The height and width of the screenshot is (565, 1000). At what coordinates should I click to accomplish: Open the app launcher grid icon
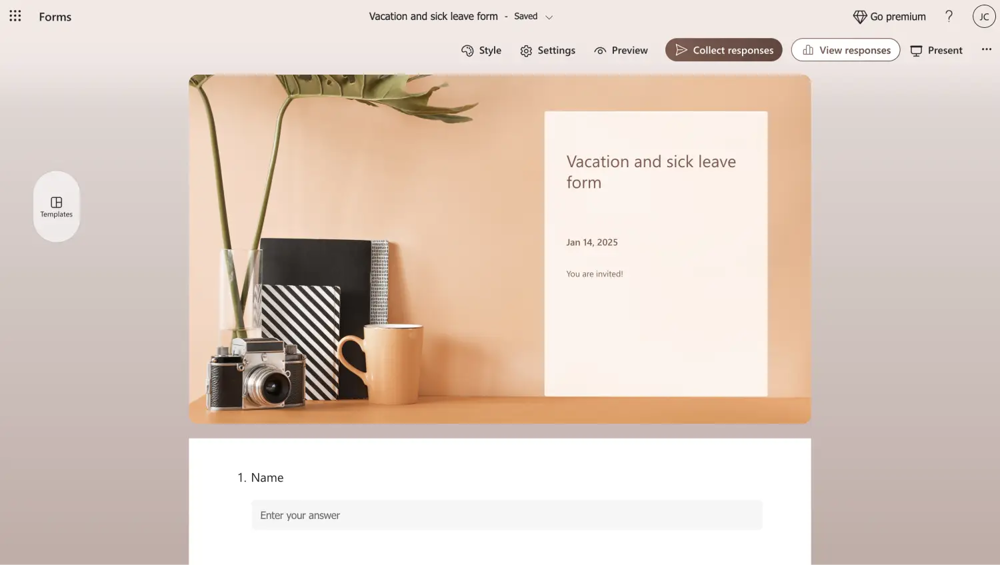[x=15, y=16]
